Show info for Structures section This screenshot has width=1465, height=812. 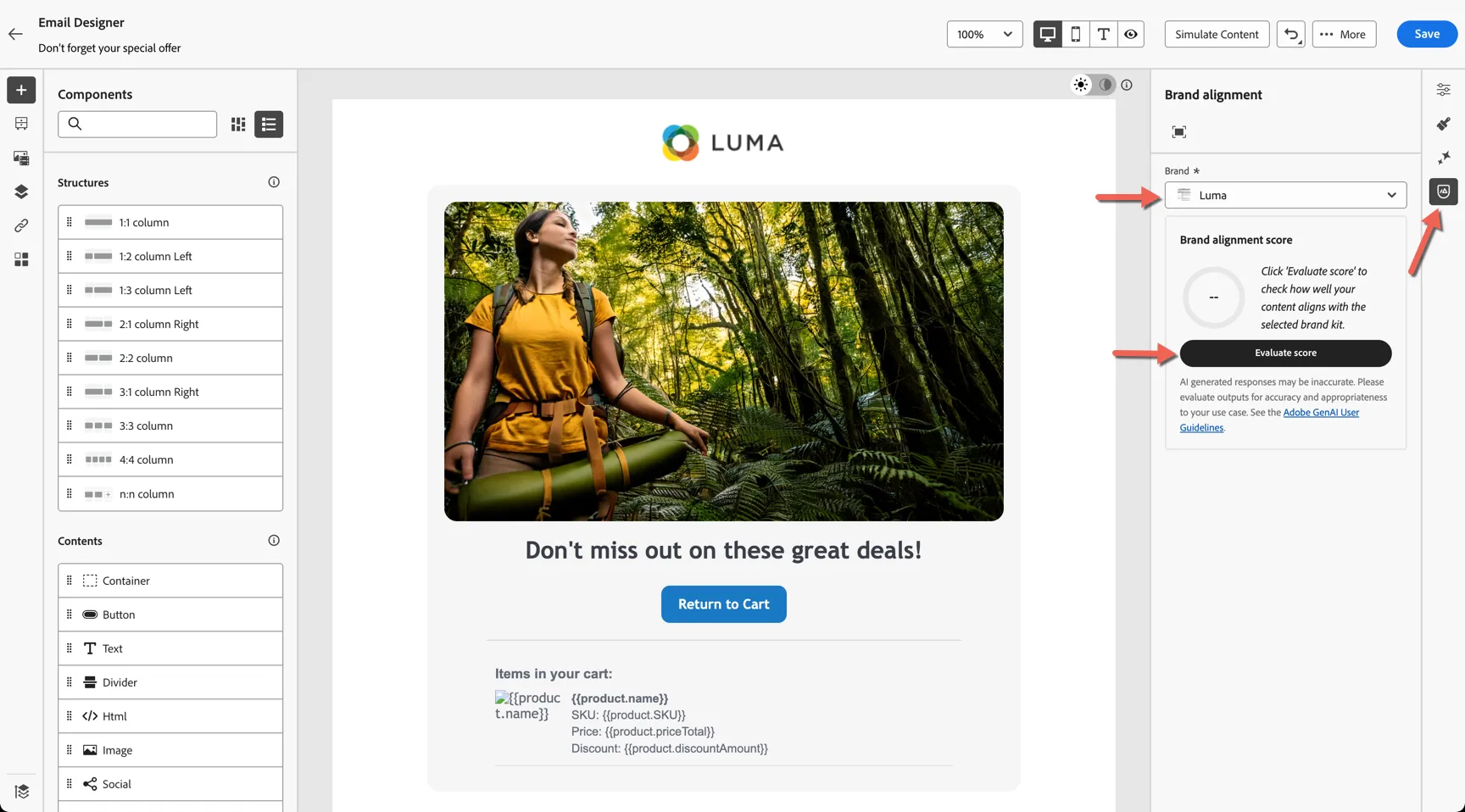[x=274, y=182]
